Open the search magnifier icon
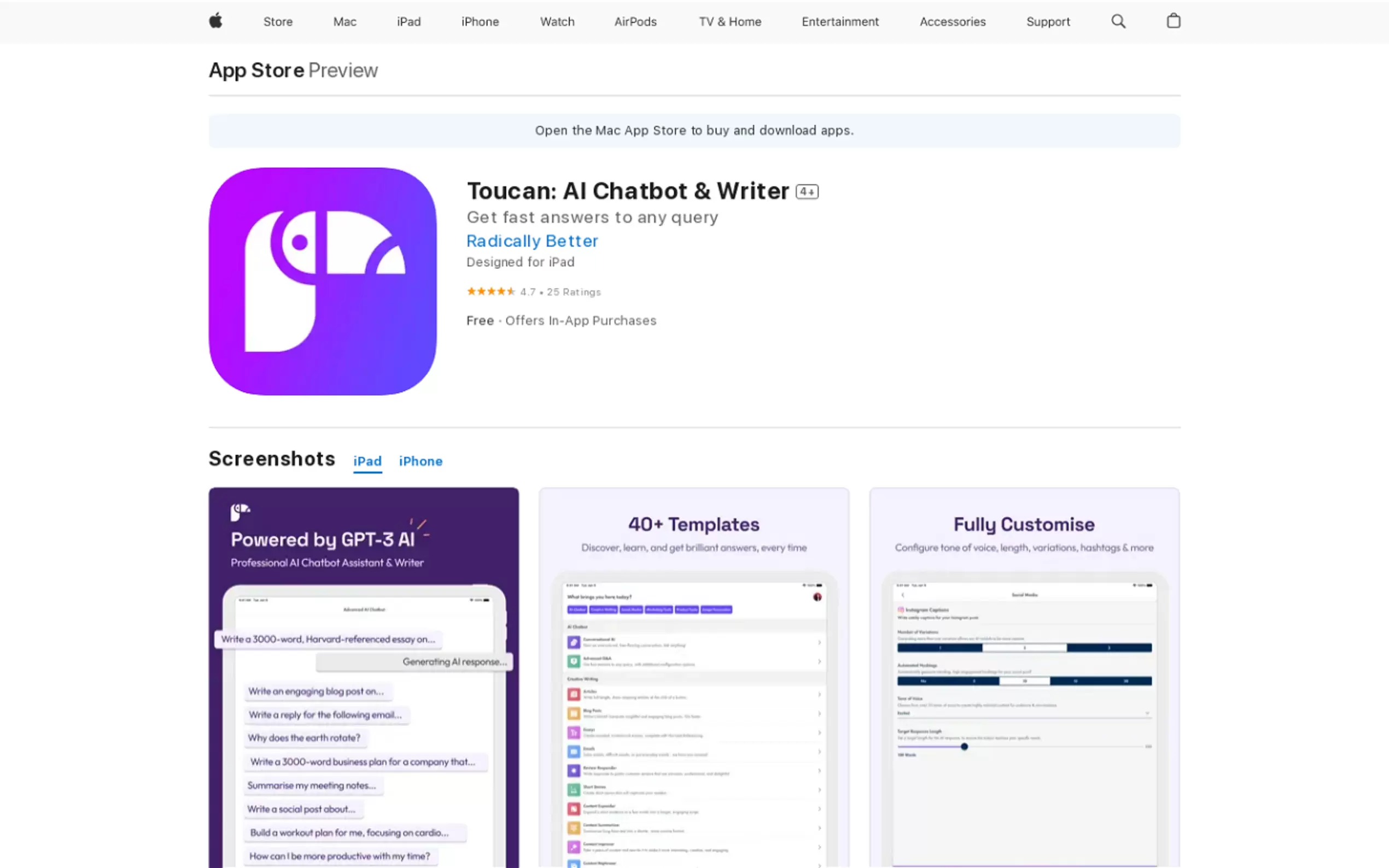The image size is (1389, 868). point(1118,21)
